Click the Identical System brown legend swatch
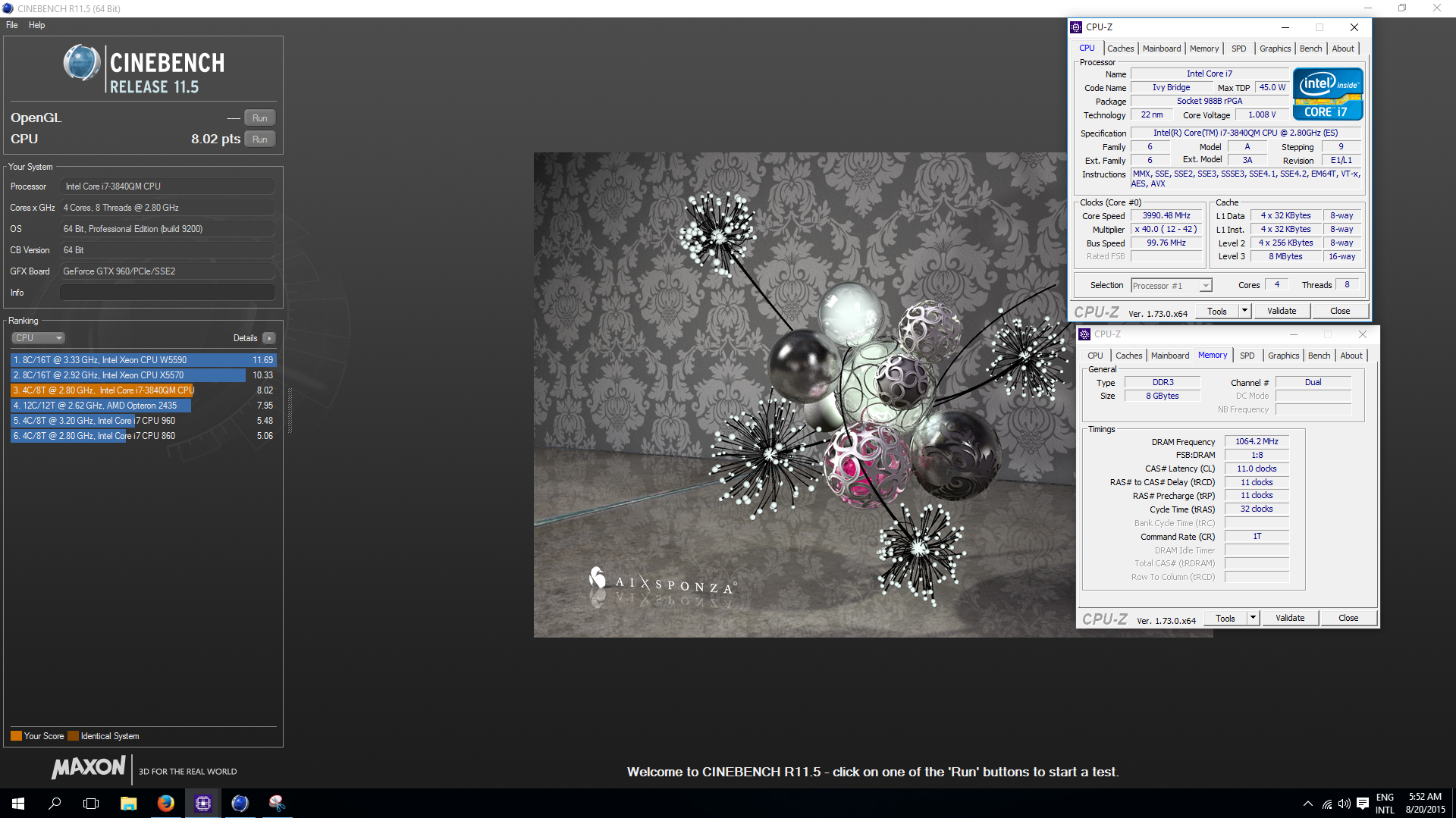This screenshot has width=1456, height=818. [73, 736]
